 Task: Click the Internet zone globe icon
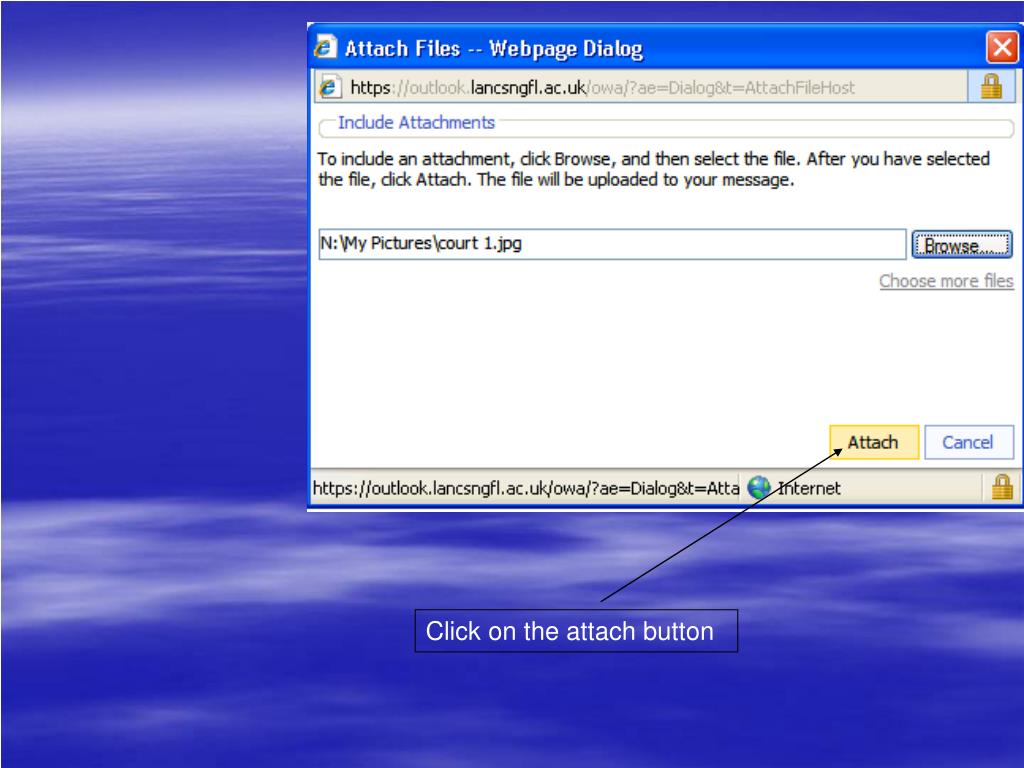pyautogui.click(x=758, y=487)
